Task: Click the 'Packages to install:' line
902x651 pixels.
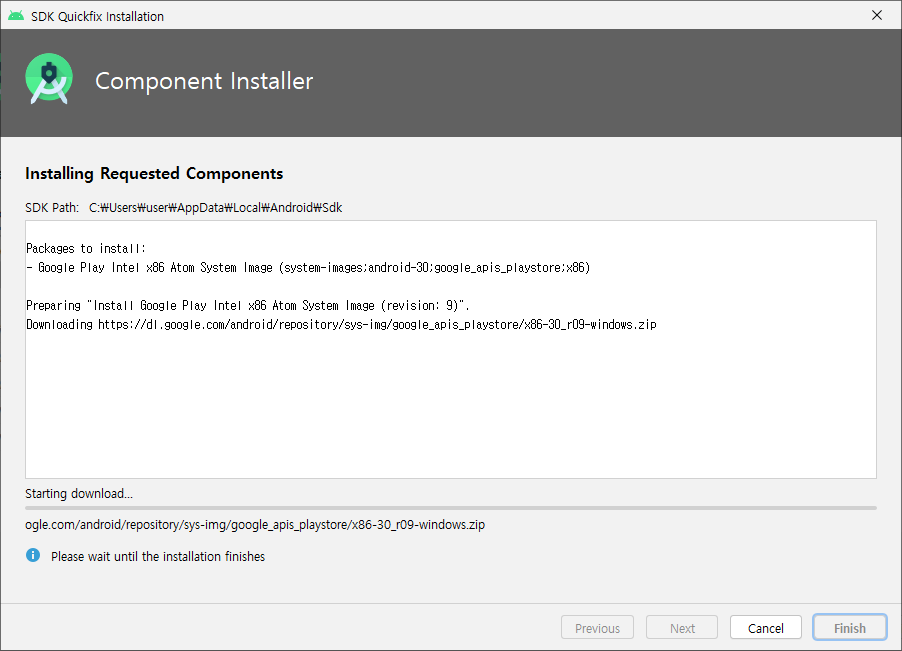Action: pos(86,248)
